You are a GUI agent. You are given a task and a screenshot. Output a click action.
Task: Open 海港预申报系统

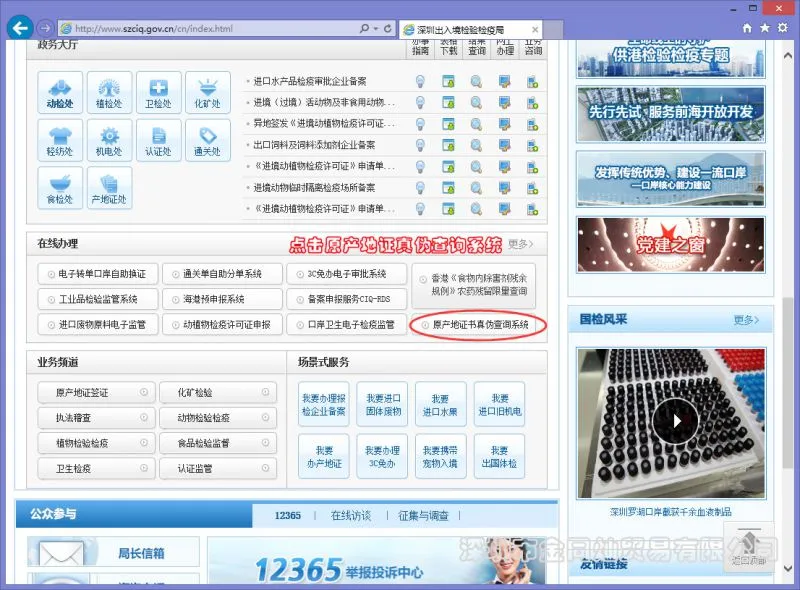(x=222, y=299)
